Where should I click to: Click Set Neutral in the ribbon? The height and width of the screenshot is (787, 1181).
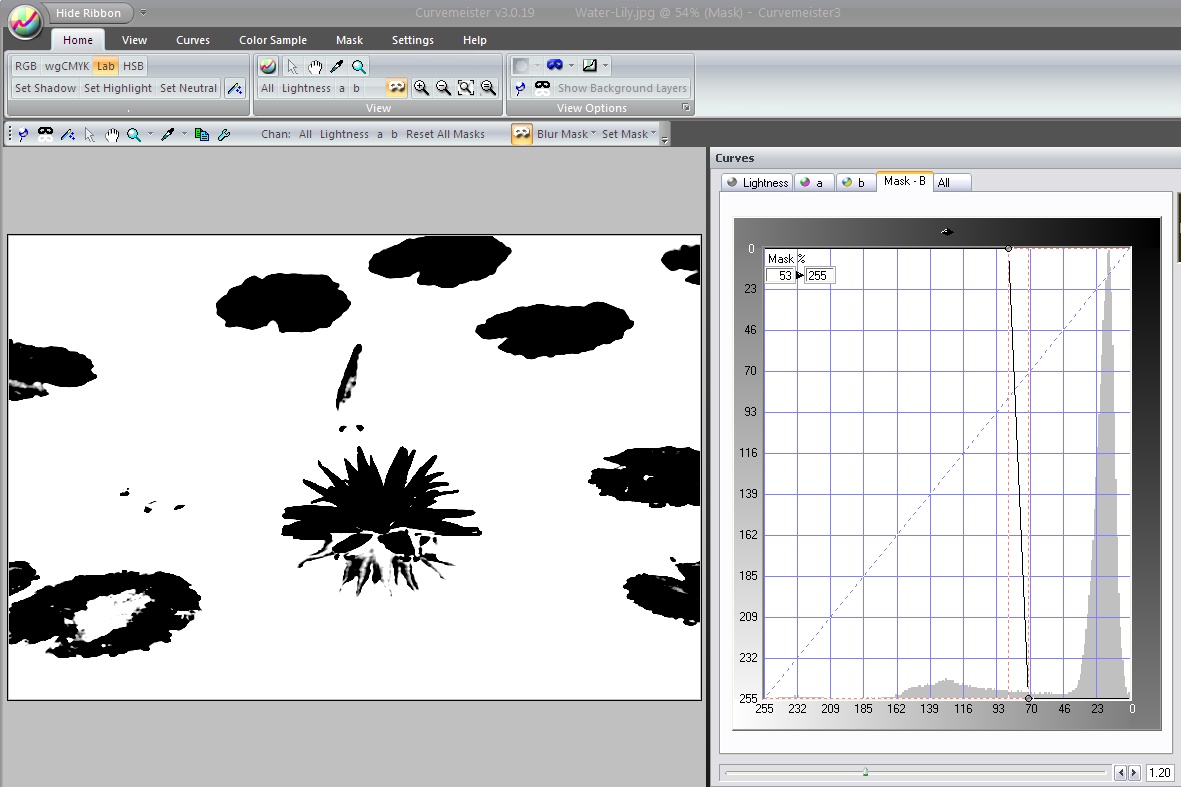click(188, 88)
